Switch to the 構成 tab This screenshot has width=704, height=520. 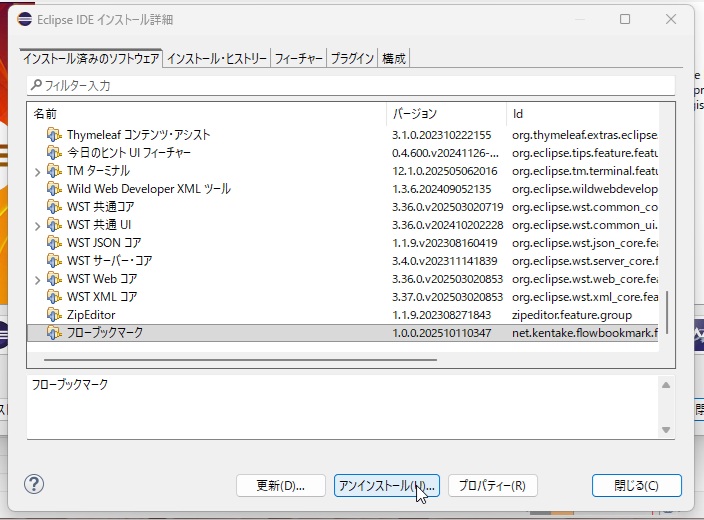point(394,59)
